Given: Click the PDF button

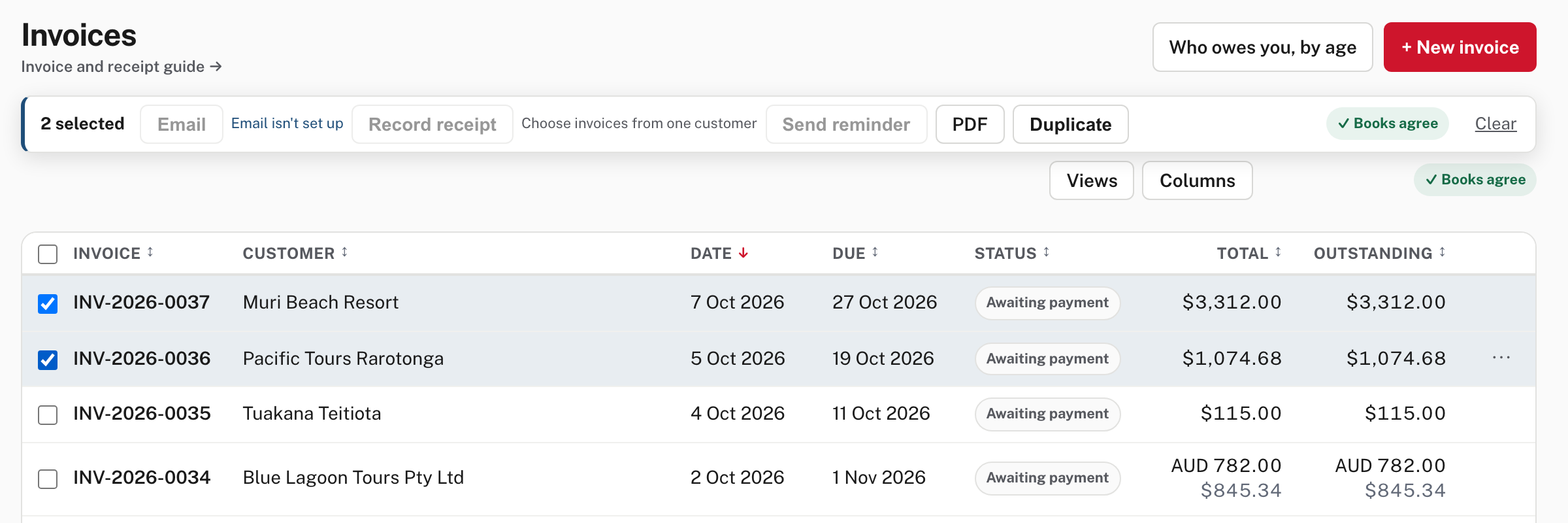Looking at the screenshot, I should click(x=970, y=124).
